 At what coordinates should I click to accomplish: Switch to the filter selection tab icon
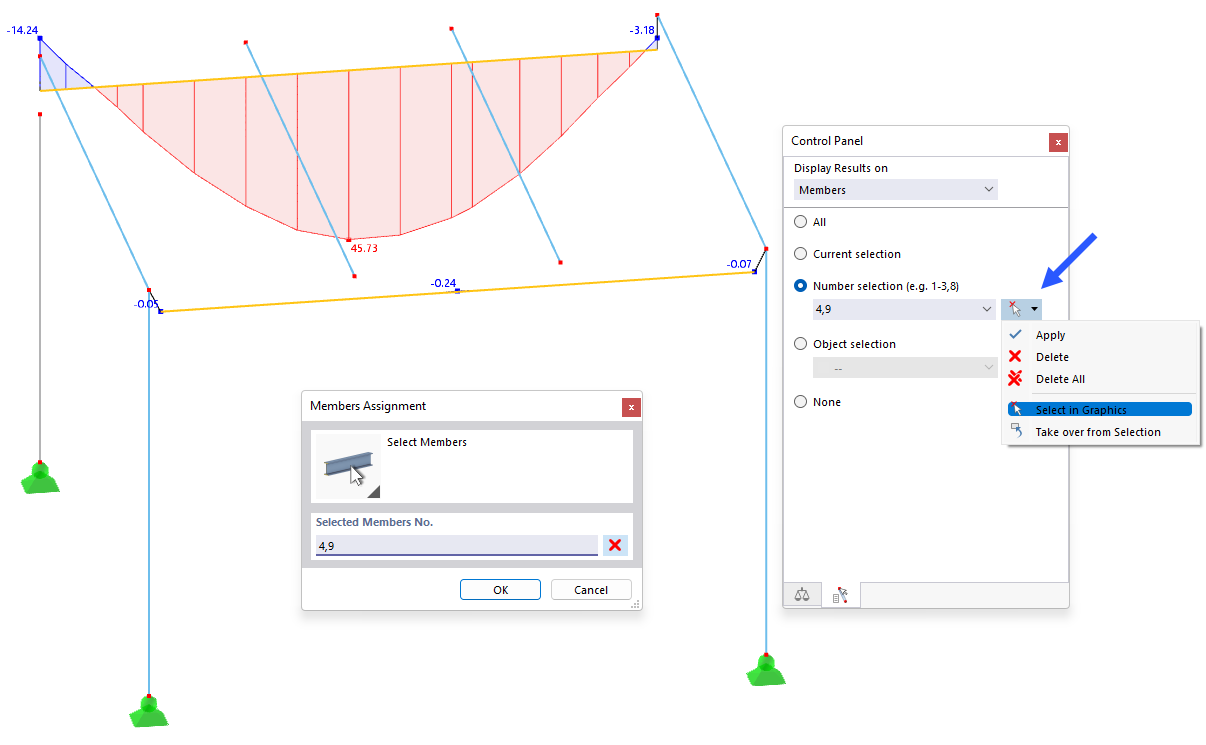coord(840,595)
